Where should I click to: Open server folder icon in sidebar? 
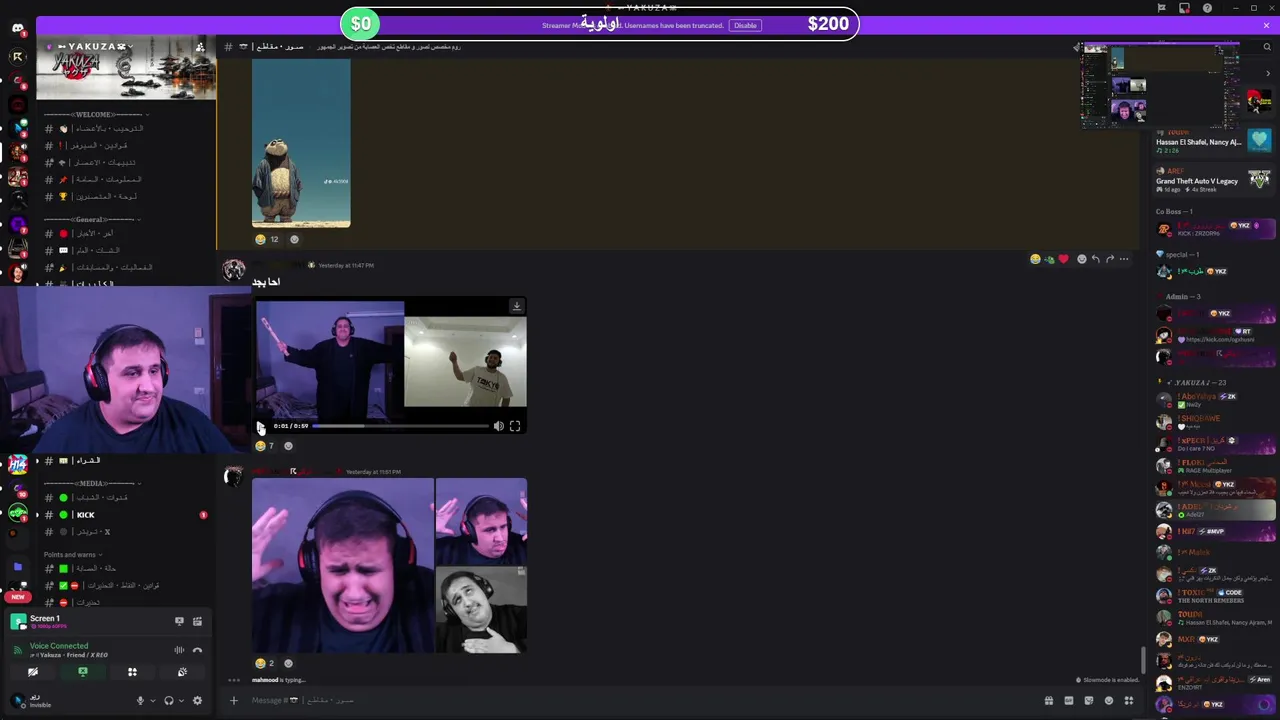point(17,567)
